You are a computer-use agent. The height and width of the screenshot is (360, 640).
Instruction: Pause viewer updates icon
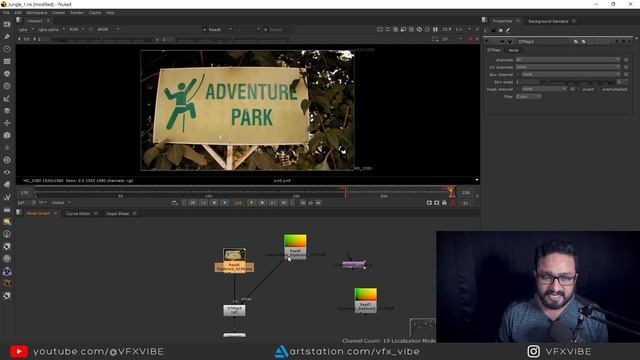436,29
